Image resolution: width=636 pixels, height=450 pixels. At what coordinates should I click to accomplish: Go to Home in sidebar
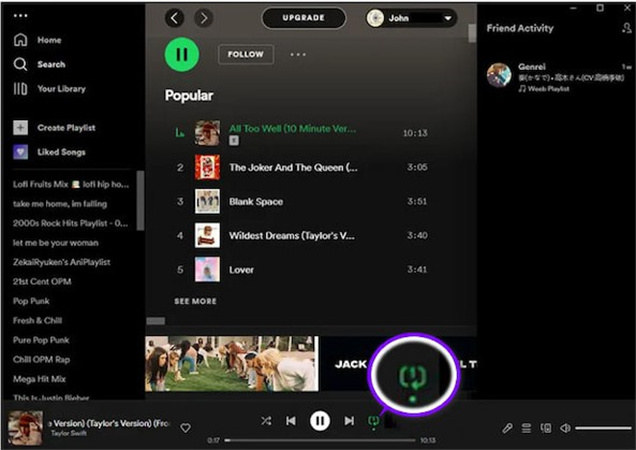point(37,40)
